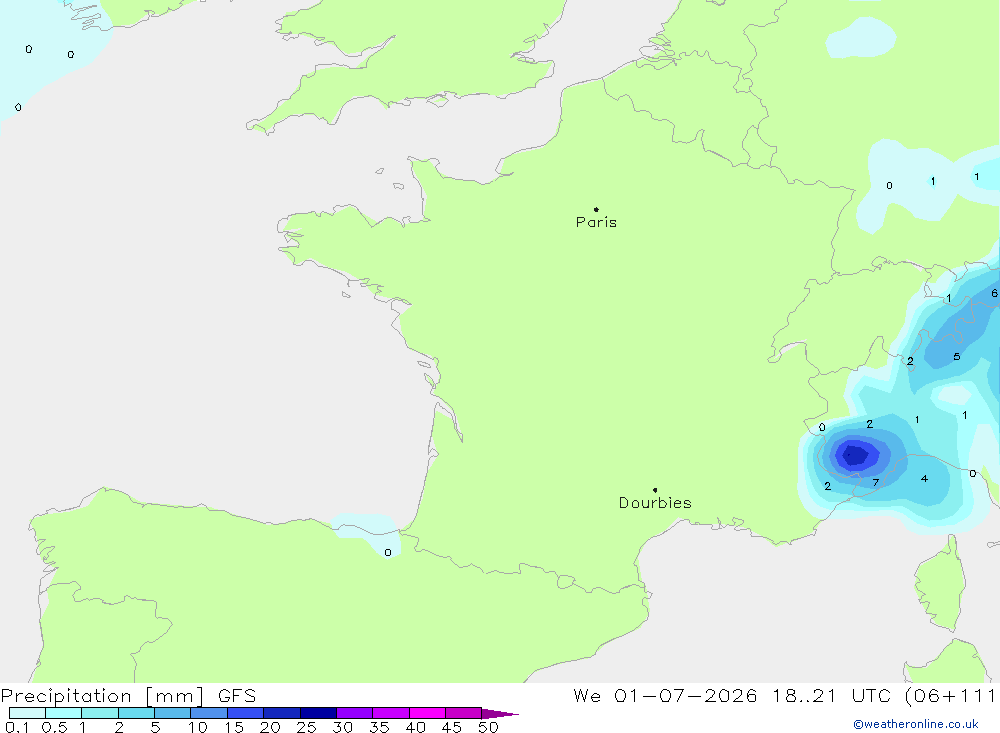Image resolution: width=1000 pixels, height=733 pixels.
Task: Pick the 0.5–1 mm legend swatch
Action: point(63,713)
